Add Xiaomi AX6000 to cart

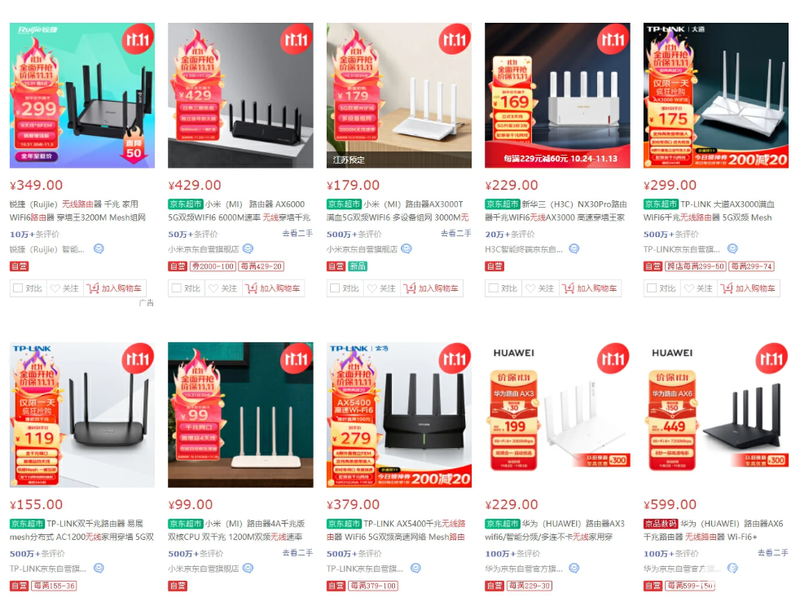pyautogui.click(x=274, y=288)
